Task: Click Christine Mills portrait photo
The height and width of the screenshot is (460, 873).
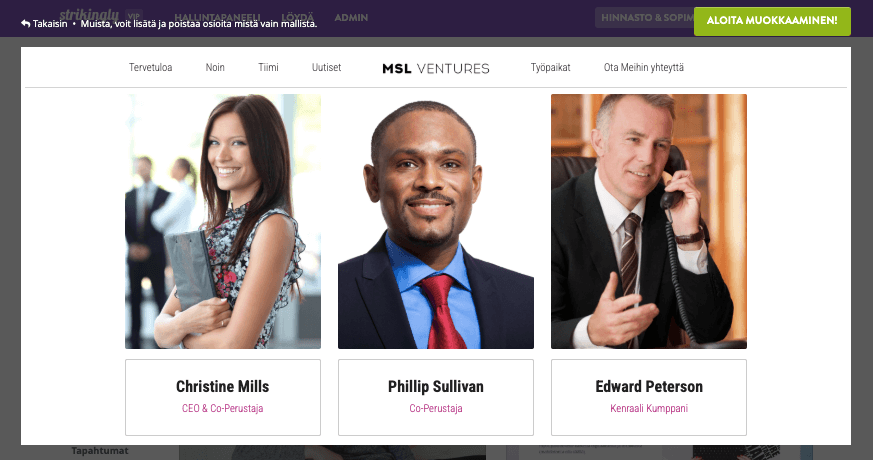Action: 223,221
